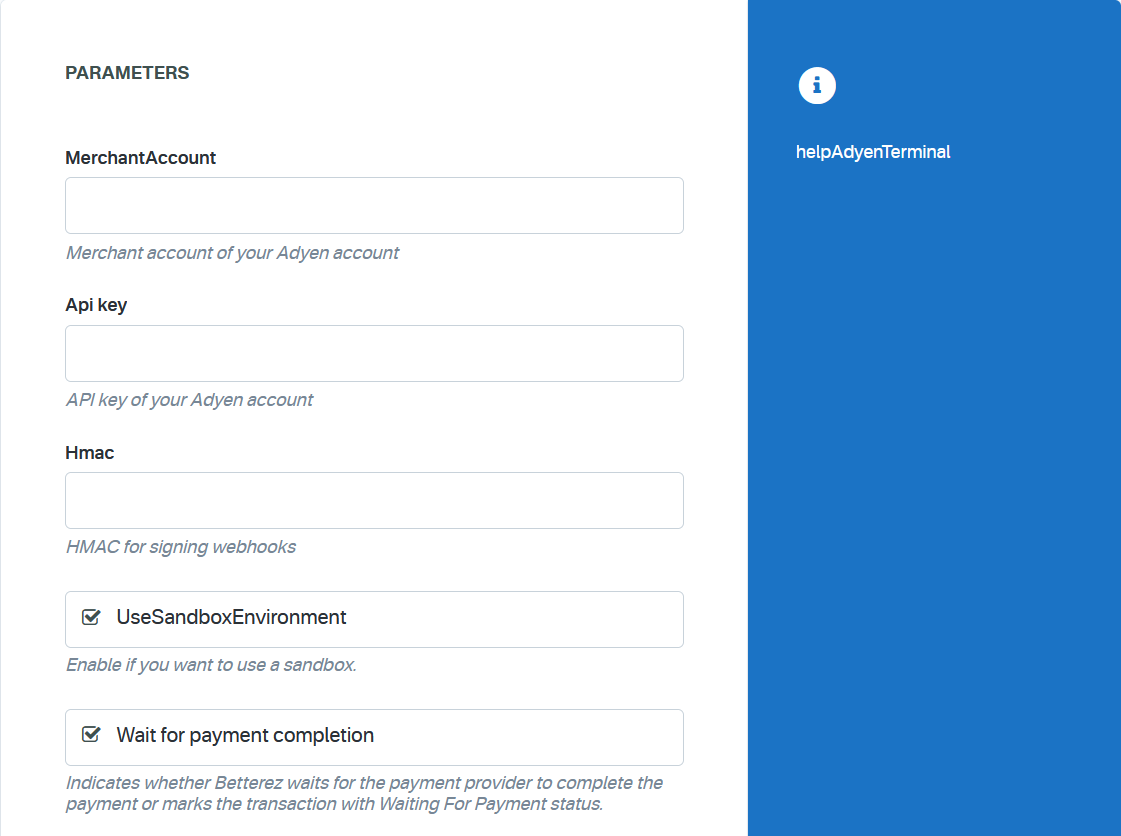Click the Hmac label text
Screen dimensions: 1121x836
[x=89, y=452]
